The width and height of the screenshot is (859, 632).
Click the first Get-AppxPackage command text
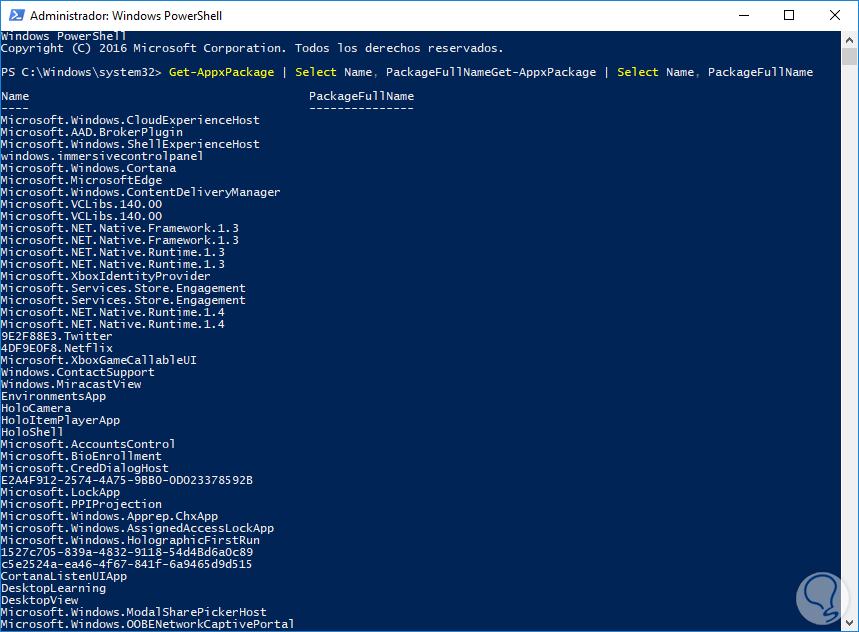(x=207, y=72)
